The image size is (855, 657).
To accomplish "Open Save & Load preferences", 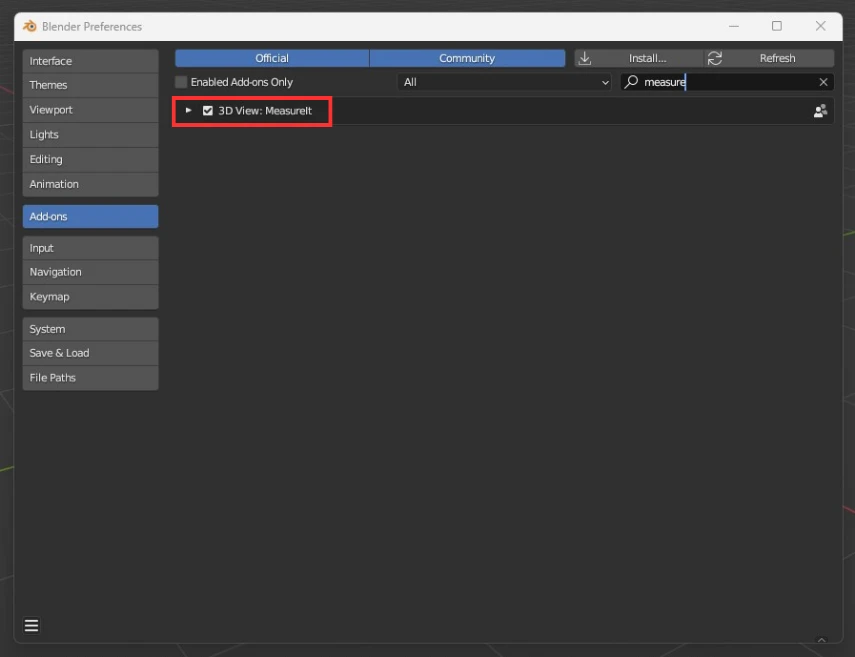I will point(91,353).
